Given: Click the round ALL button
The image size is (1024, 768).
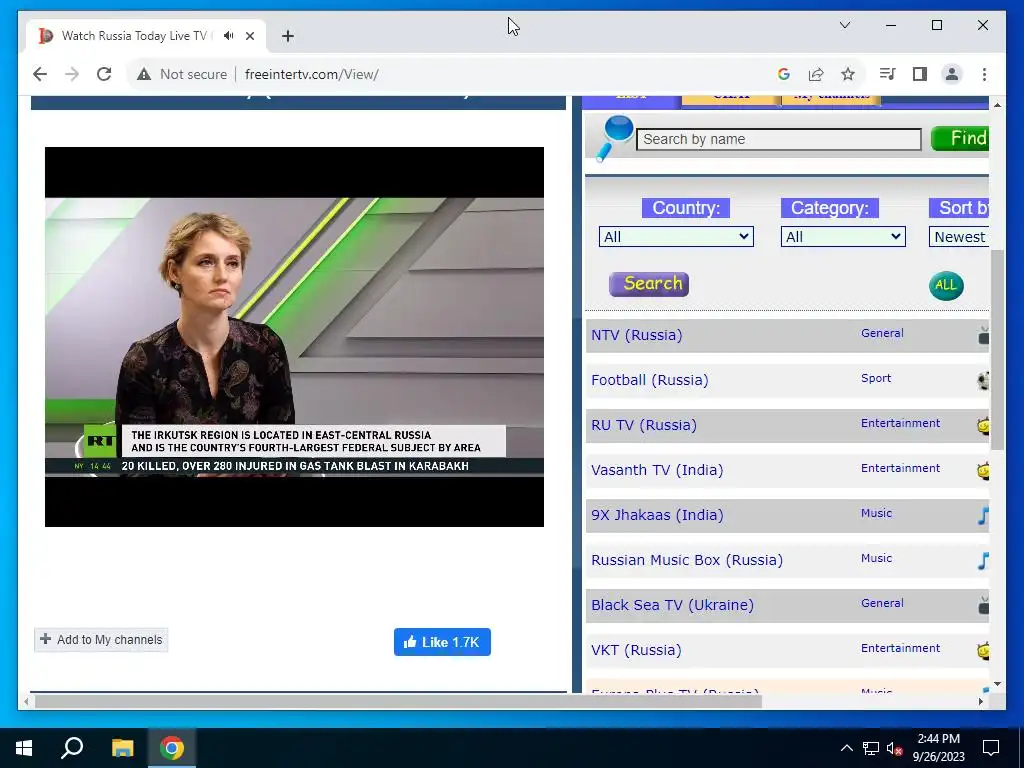Looking at the screenshot, I should 946,285.
